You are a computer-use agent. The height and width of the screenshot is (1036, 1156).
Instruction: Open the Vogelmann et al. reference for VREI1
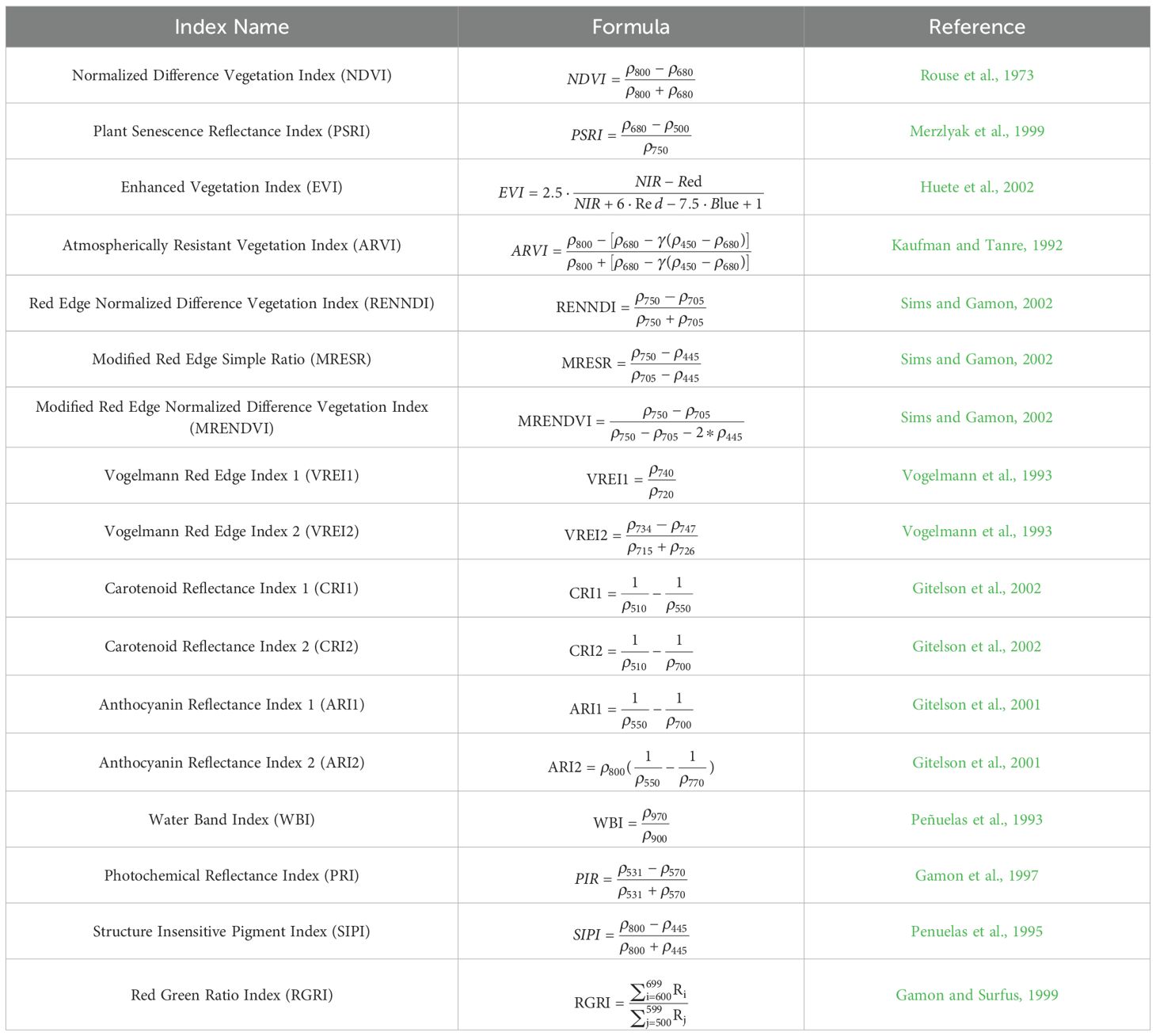tap(976, 475)
